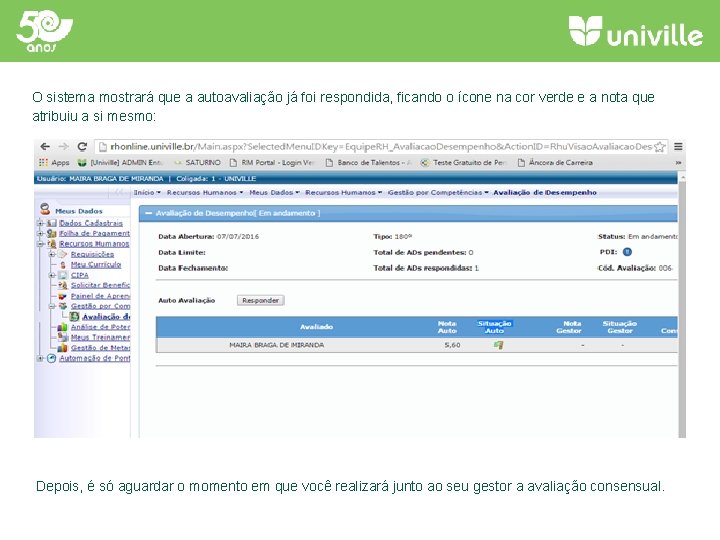
Task: Open the Meus Dados breadcrumb dropdown
Action: 274,192
